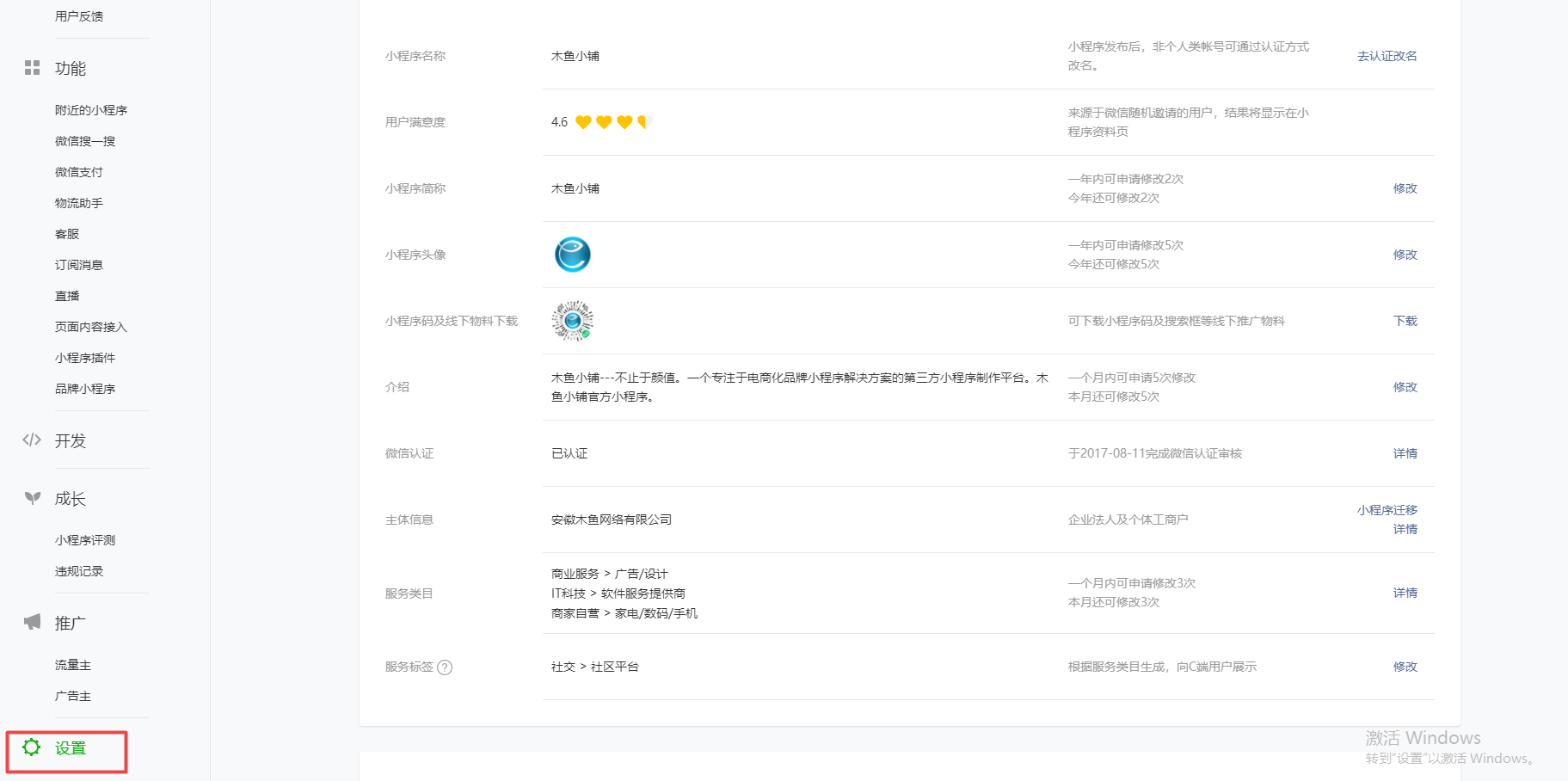Screen dimensions: 1568x781
Task: Click the 服务标签 help question-mark icon
Action: (x=445, y=667)
